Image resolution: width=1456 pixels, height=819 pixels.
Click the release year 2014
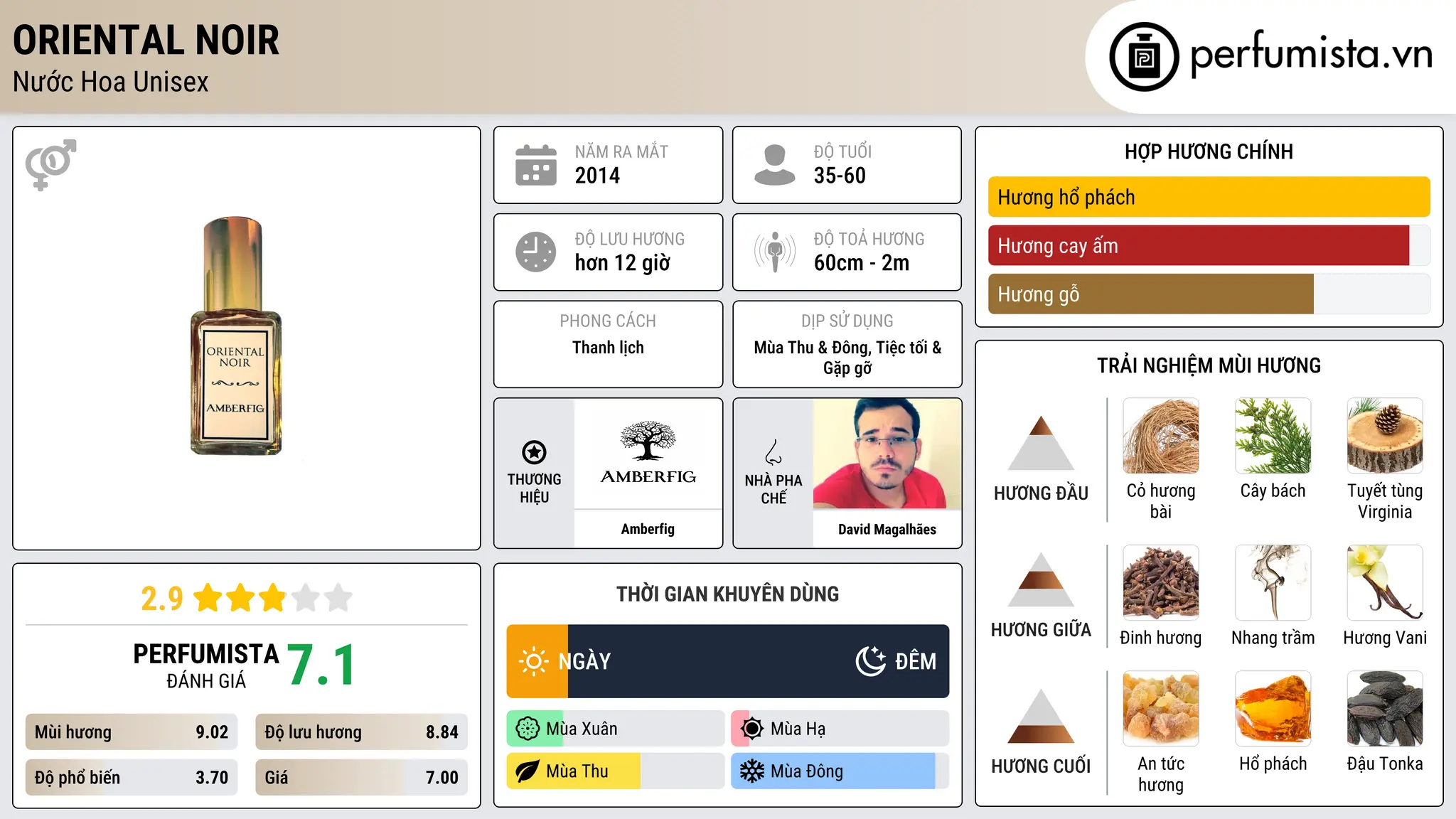pyautogui.click(x=597, y=176)
